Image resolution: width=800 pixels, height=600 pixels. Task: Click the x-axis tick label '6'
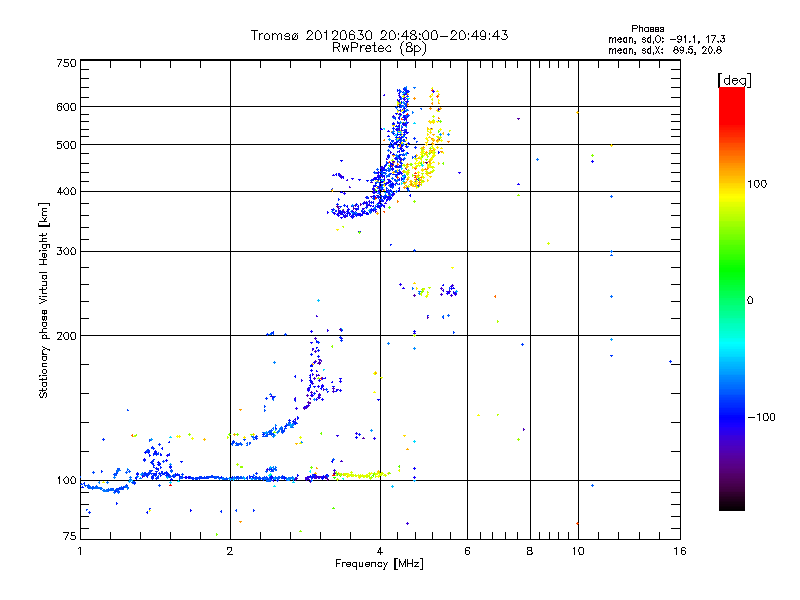pos(467,551)
